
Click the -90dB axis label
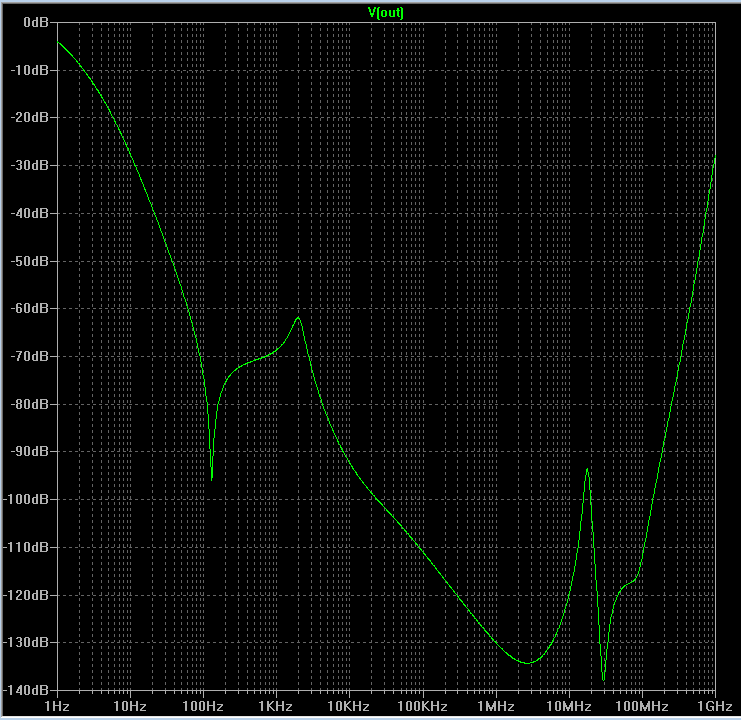click(30, 452)
